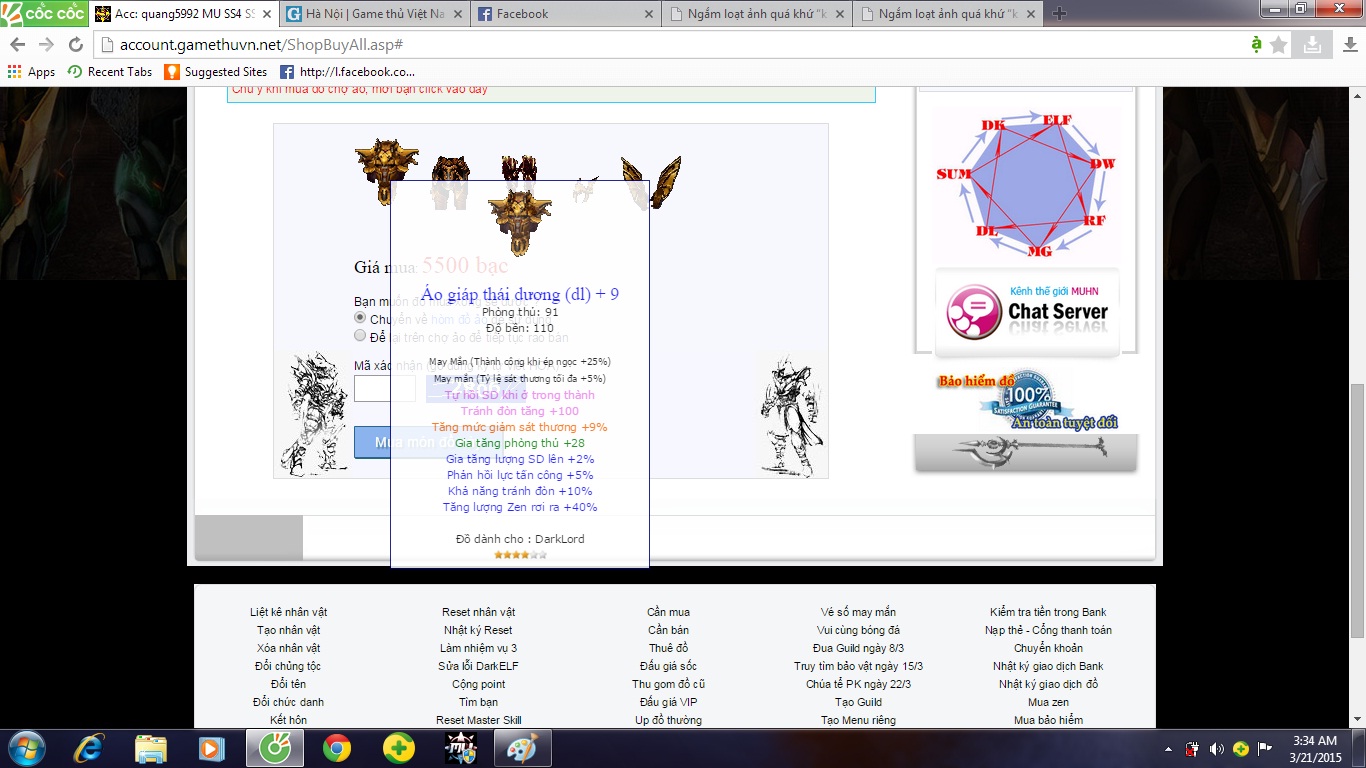Viewport: 1366px width, 768px height.
Task: Switch to the Facebook tab
Action: 565,14
